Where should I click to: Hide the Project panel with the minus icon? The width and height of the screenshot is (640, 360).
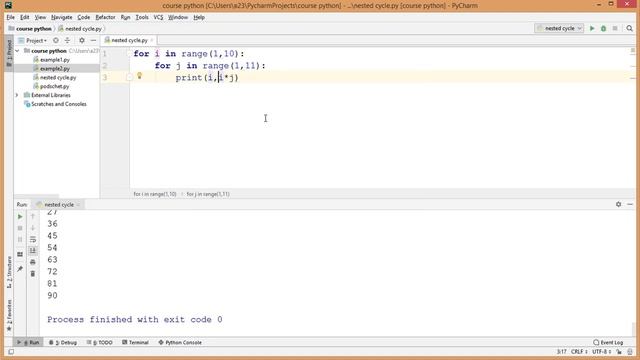pyautogui.click(x=93, y=40)
